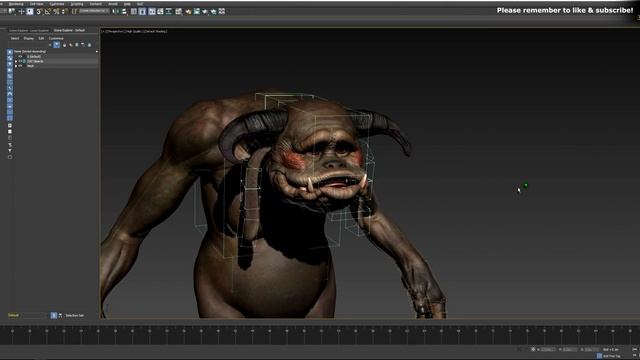Click the Grid size status readout

pos(611,350)
